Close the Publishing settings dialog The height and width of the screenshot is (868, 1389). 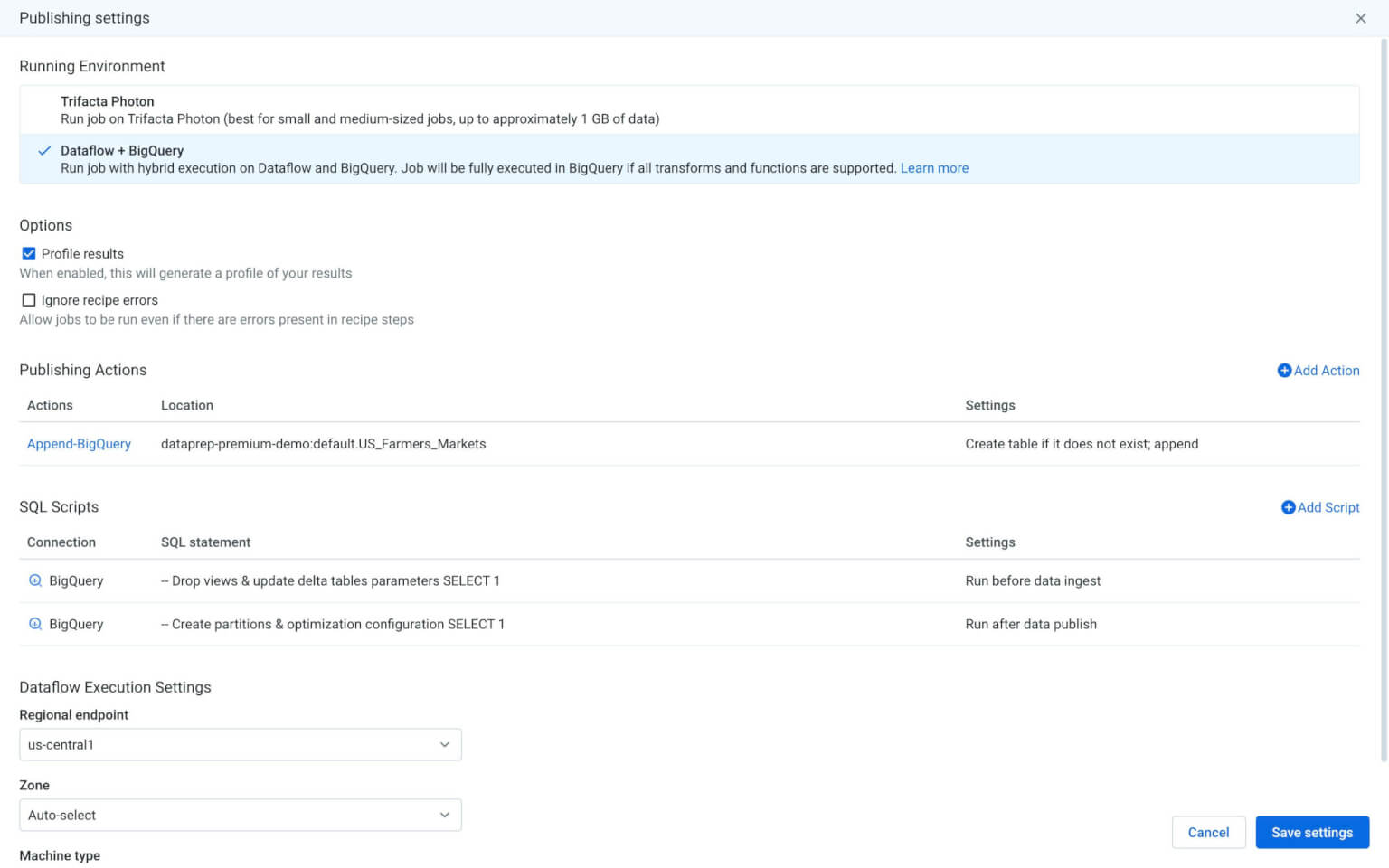click(x=1360, y=18)
